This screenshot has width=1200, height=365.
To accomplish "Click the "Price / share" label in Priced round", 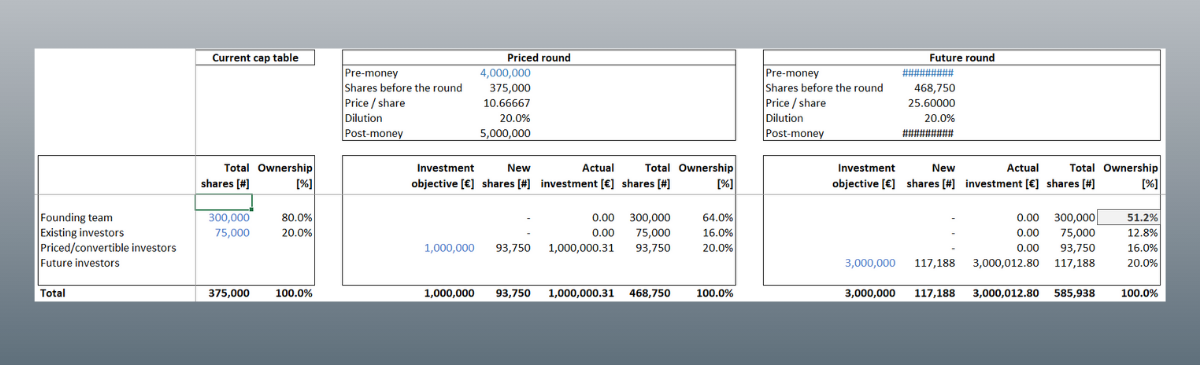I will pos(375,103).
